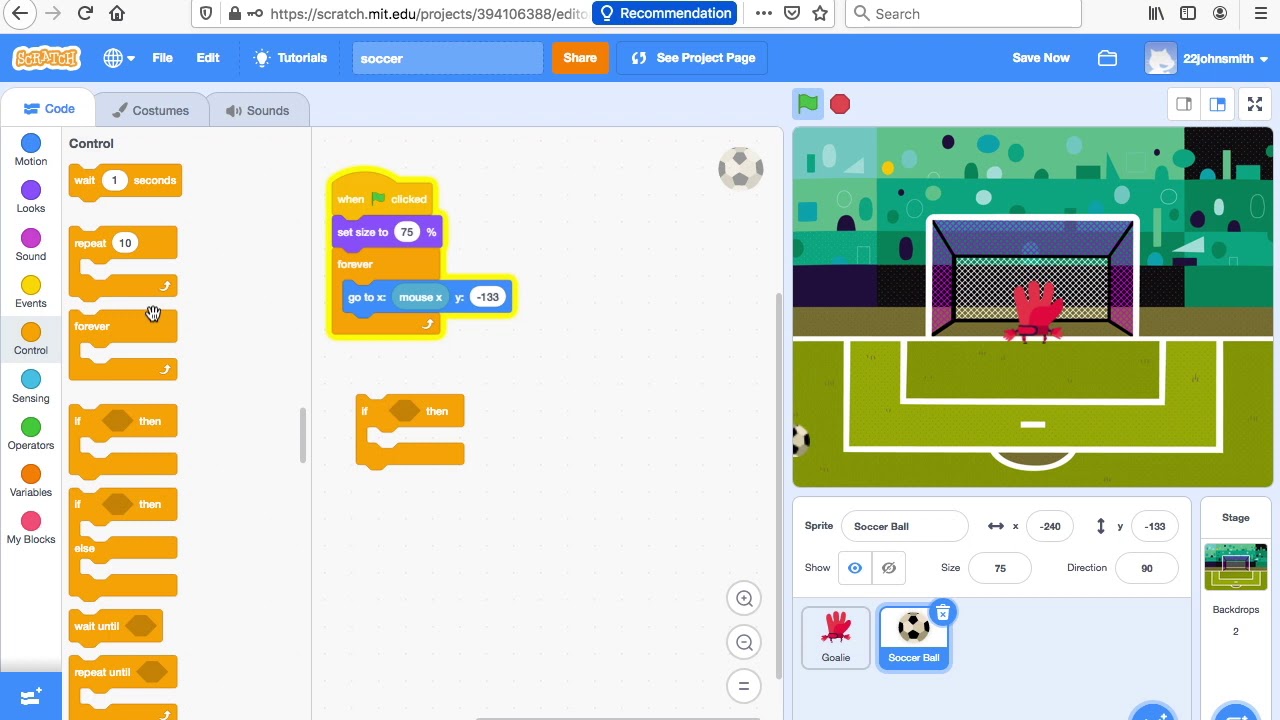
Task: Bookmark this page with star icon
Action: 820,14
